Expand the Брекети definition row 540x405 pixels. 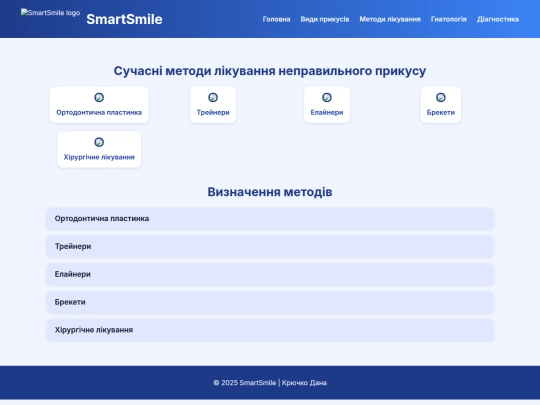[x=270, y=302]
